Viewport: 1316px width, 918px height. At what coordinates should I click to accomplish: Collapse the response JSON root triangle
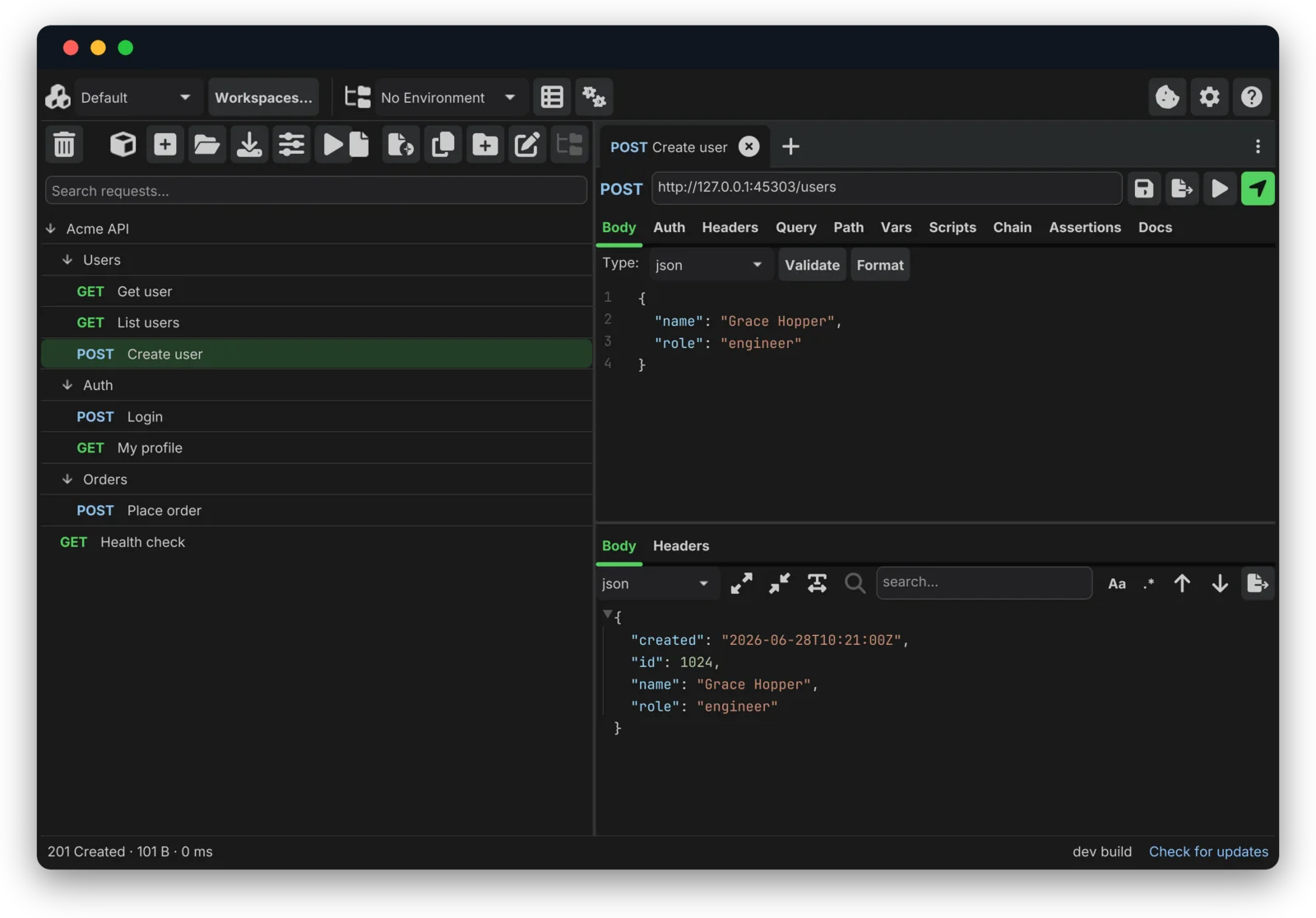tap(607, 614)
